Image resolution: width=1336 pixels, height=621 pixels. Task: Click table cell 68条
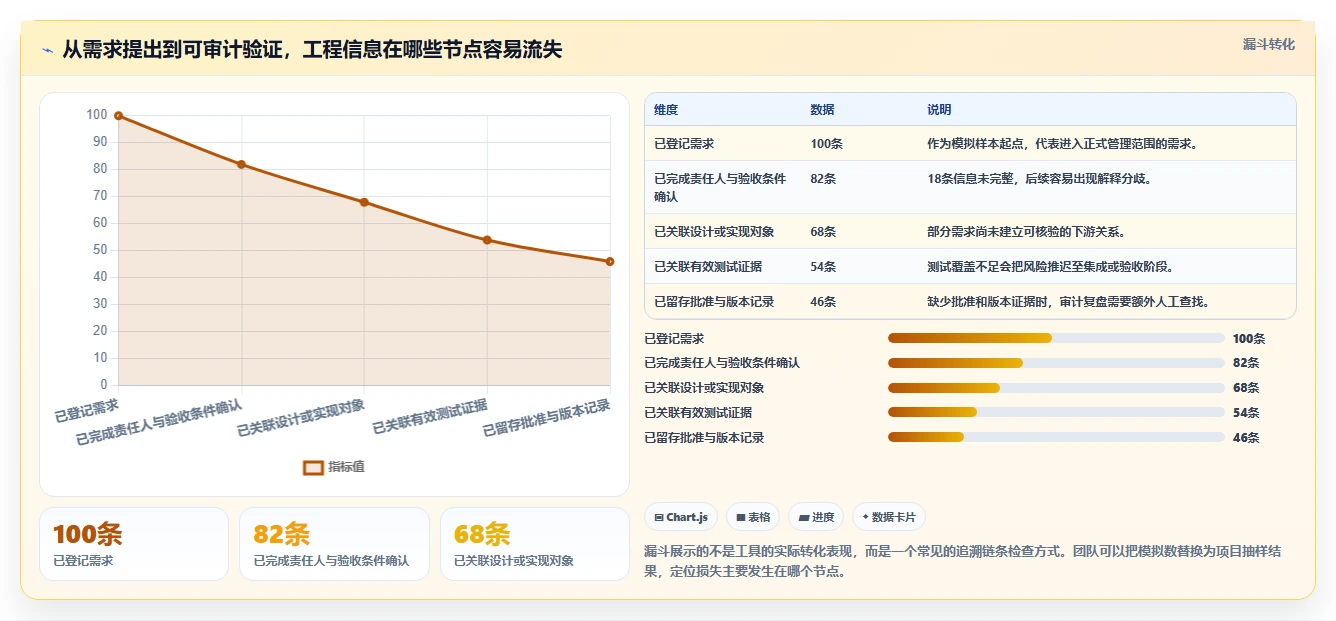[x=823, y=232]
